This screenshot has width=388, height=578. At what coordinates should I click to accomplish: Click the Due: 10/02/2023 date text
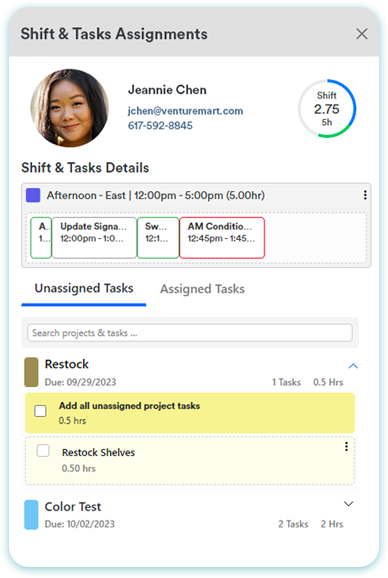point(80,524)
